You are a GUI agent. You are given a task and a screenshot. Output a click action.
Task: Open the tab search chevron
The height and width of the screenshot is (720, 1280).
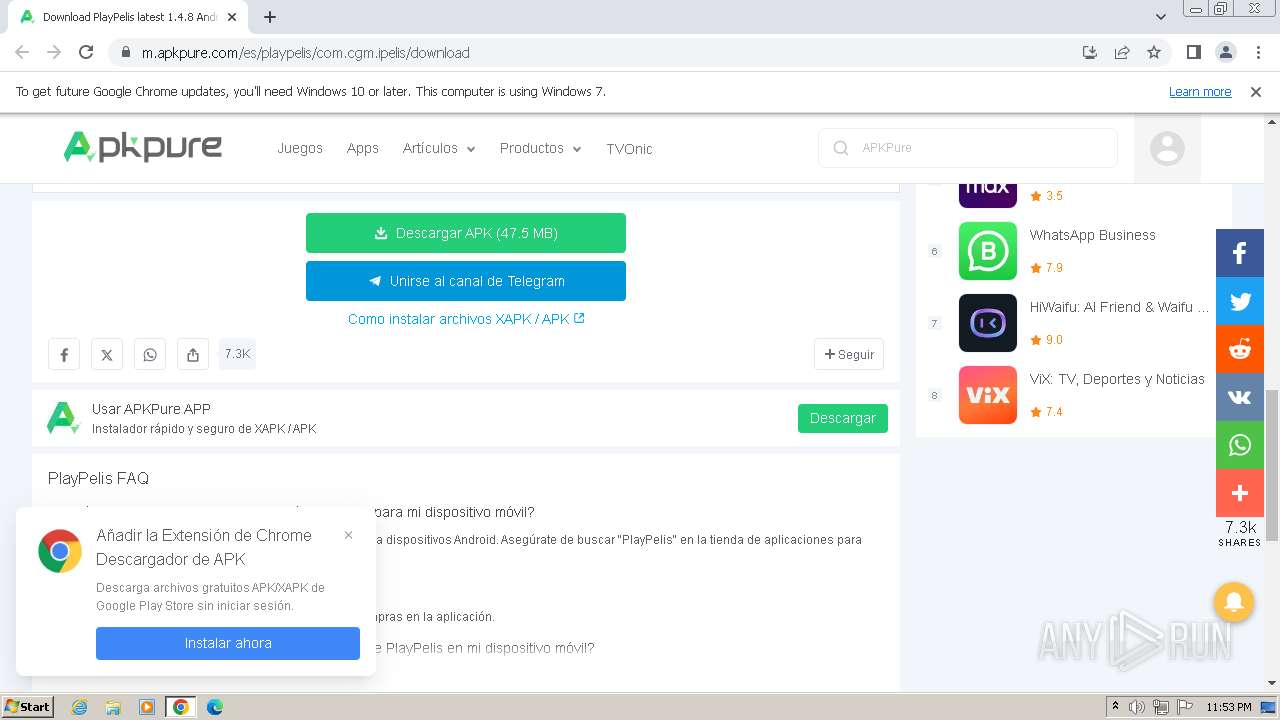point(1160,16)
